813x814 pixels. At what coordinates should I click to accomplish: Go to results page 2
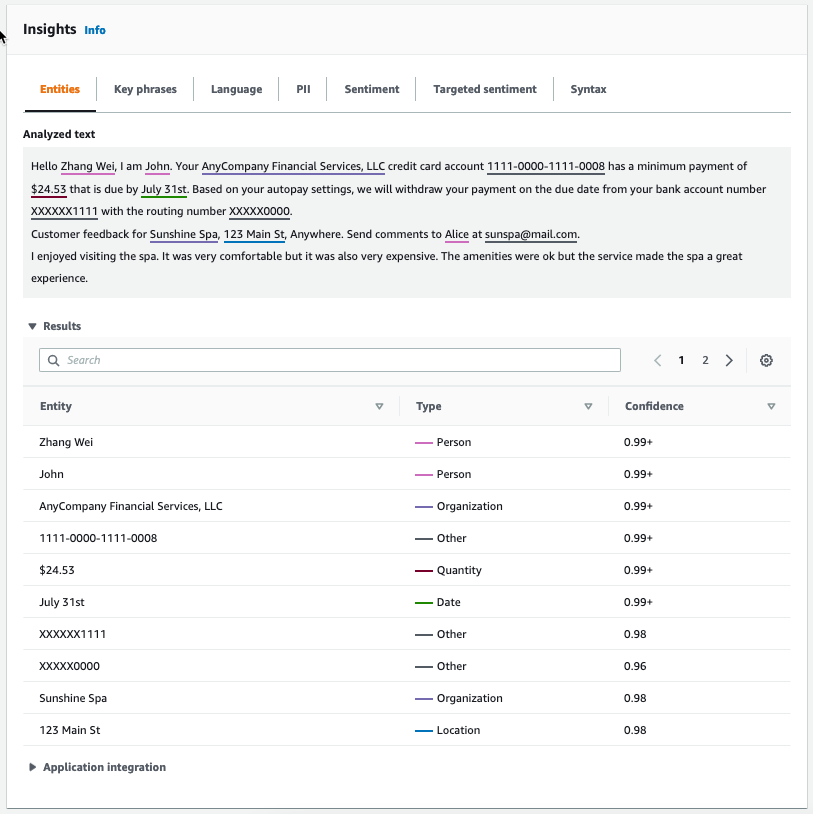tap(705, 360)
